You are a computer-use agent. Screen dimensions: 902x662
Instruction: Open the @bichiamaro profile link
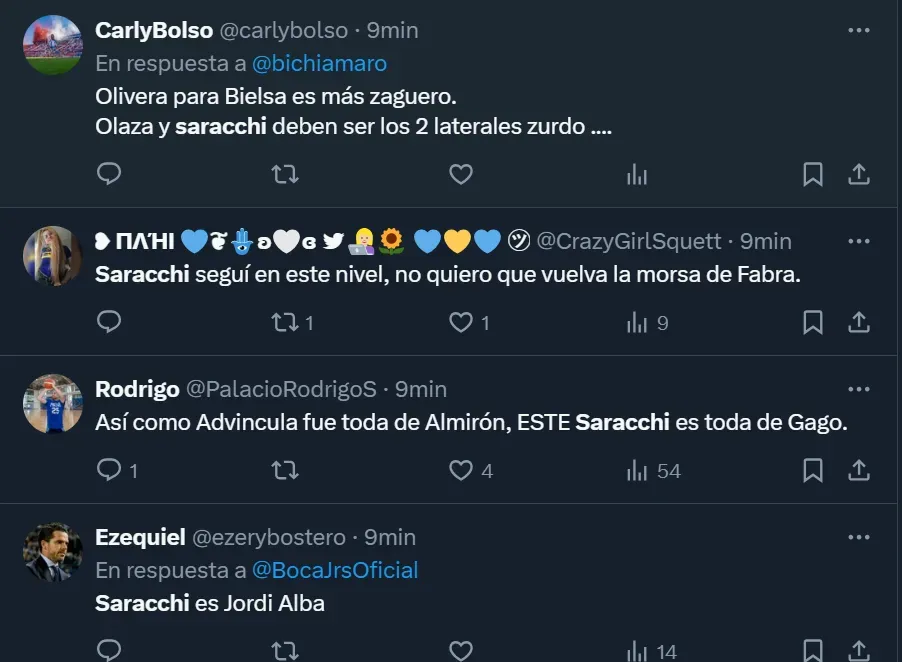click(x=319, y=64)
